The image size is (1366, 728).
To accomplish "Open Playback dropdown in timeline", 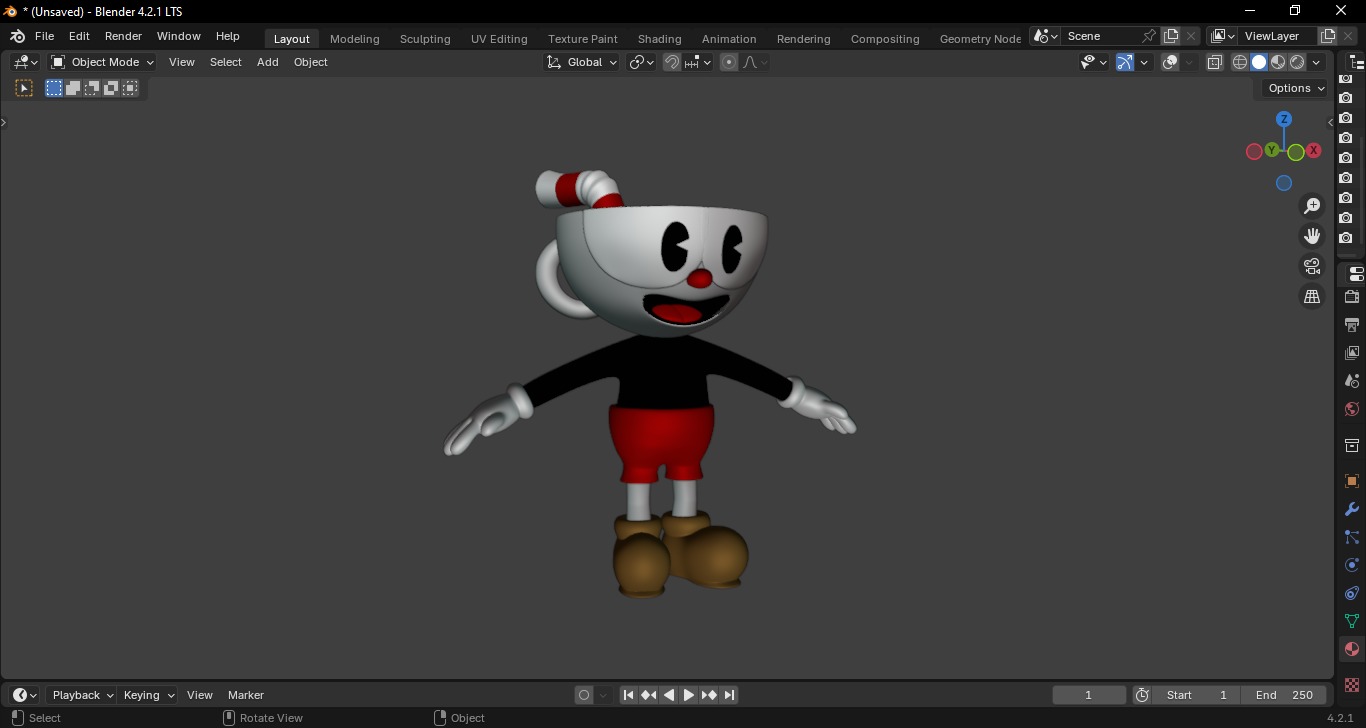I will [82, 695].
